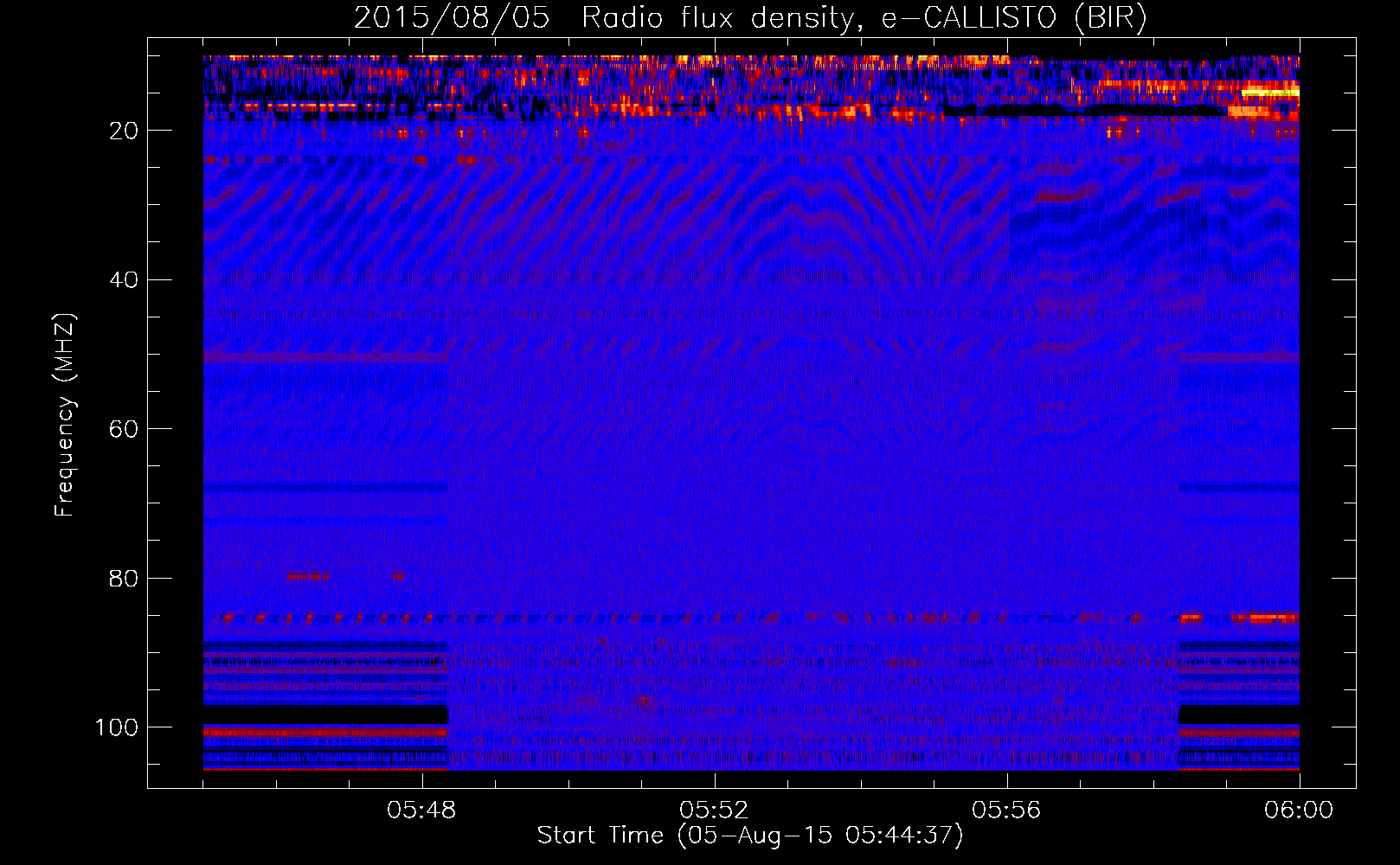Click the frequency tick label '100'
The height and width of the screenshot is (865, 1400).
(117, 727)
